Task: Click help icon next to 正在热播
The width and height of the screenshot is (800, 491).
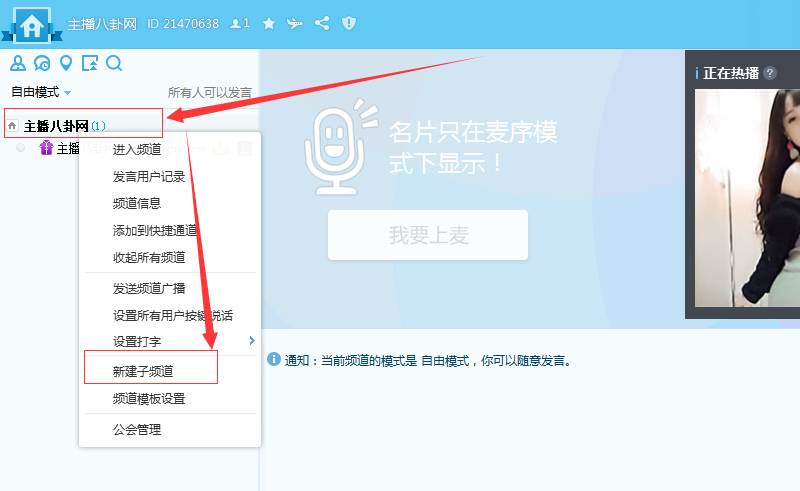Action: click(770, 73)
